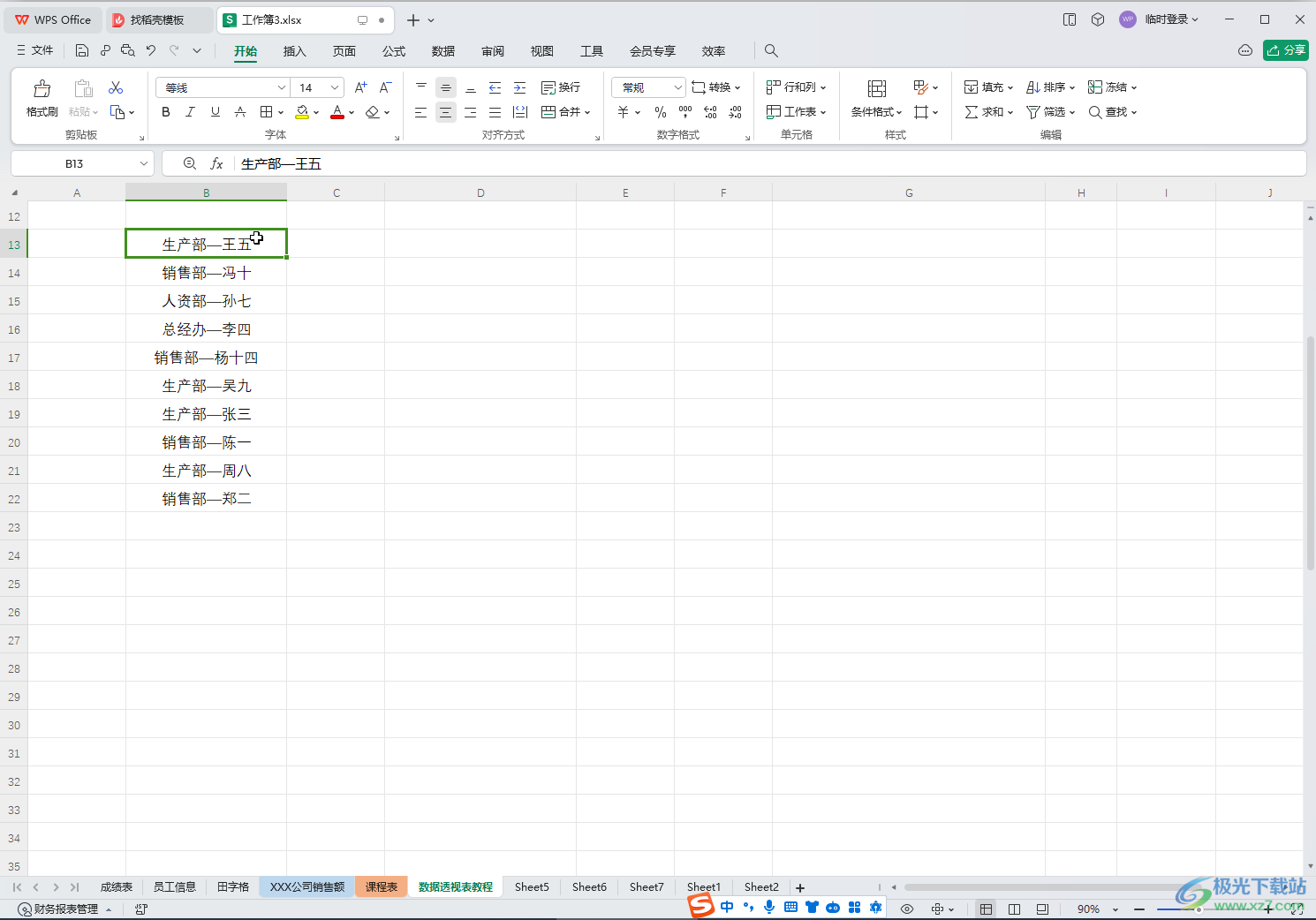The height and width of the screenshot is (920, 1316).
Task: Open the number format dropdown 常规
Action: click(x=649, y=87)
